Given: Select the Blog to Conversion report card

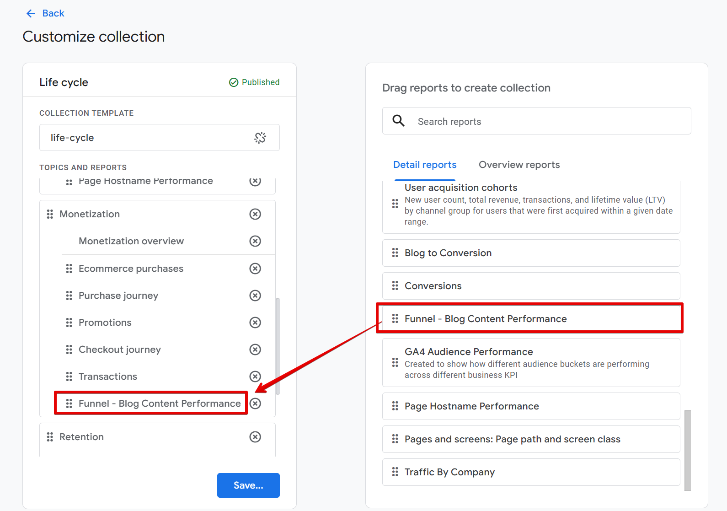Looking at the screenshot, I should [530, 253].
